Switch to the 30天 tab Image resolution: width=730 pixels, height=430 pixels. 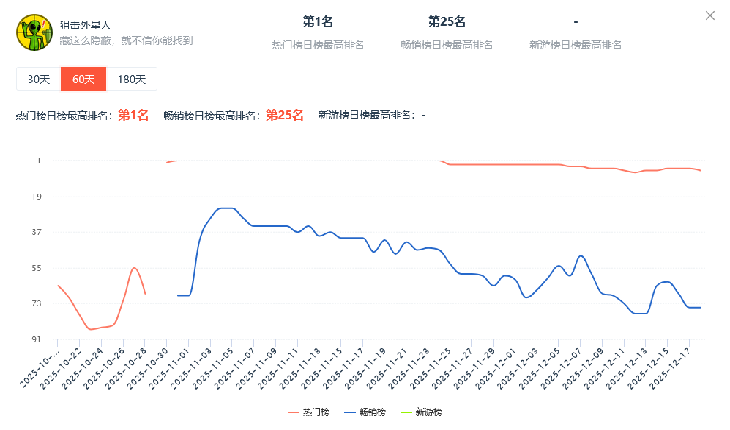pyautogui.click(x=39, y=79)
